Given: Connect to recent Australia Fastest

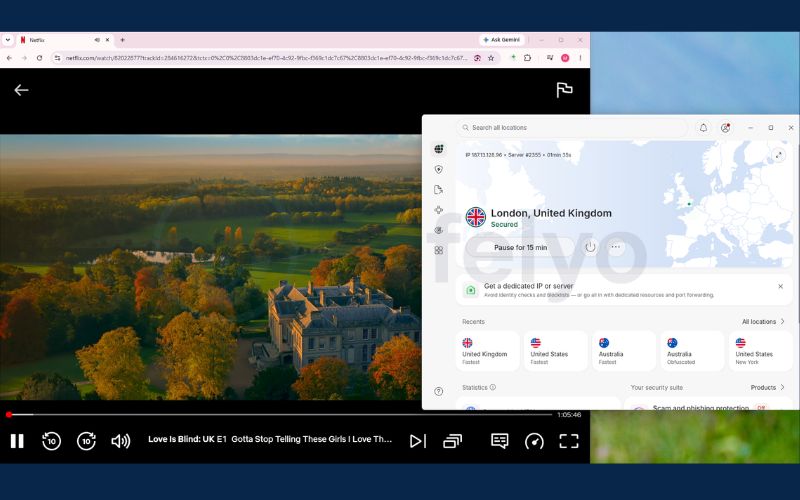Looking at the screenshot, I should tap(624, 351).
